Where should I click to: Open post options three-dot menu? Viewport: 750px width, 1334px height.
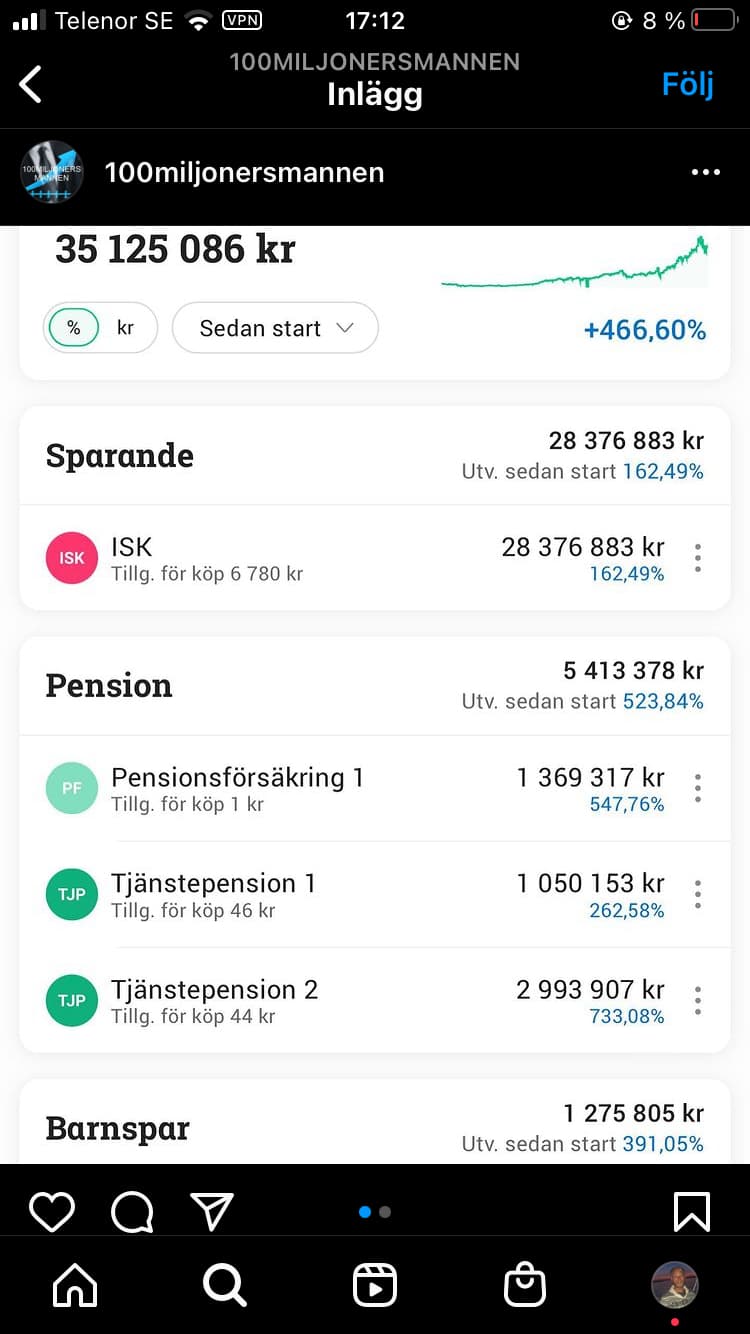[x=706, y=172]
